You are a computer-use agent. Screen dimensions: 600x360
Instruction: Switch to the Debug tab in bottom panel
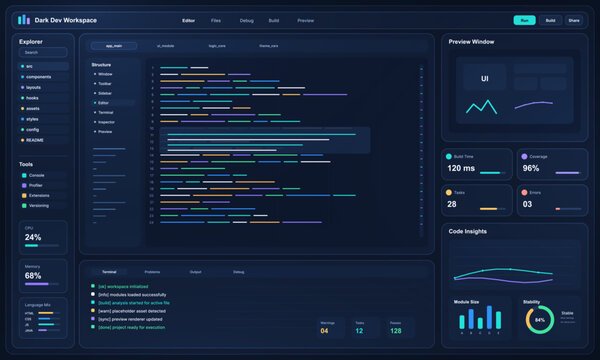[x=238, y=272]
